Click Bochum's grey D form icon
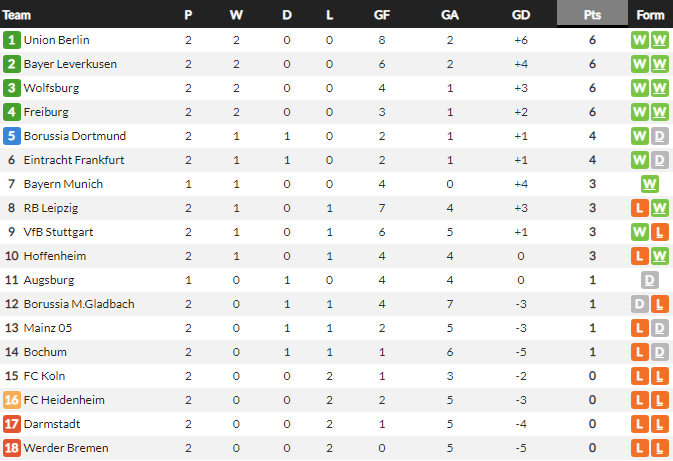This screenshot has height=461, width=673. [659, 352]
